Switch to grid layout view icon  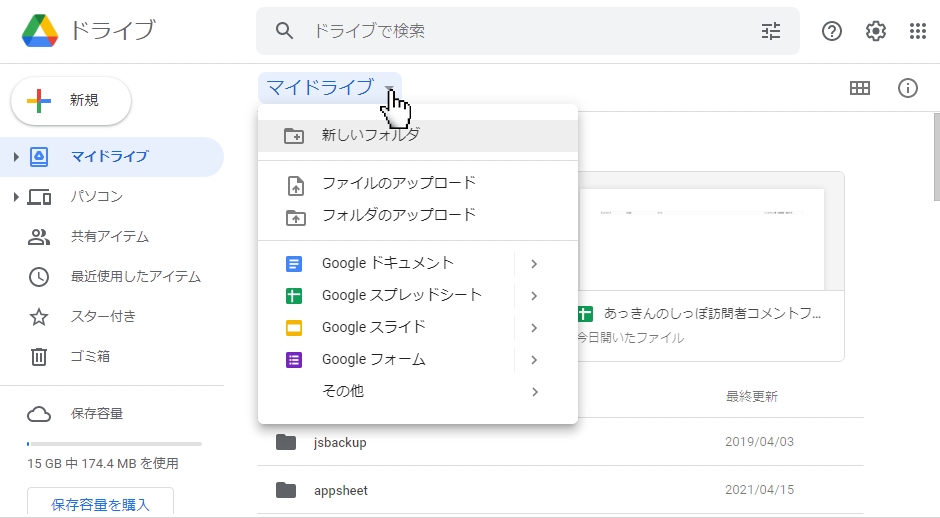tap(860, 88)
